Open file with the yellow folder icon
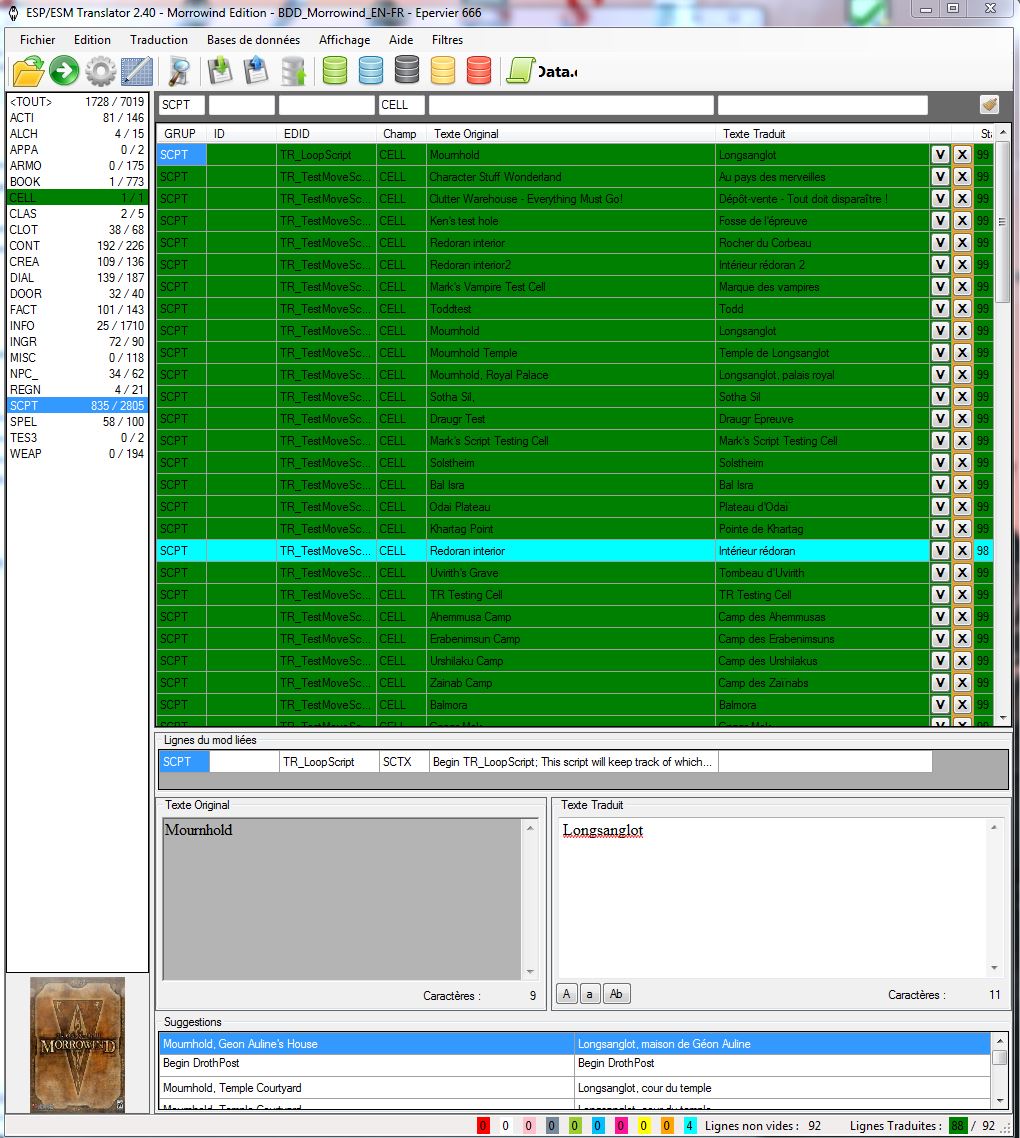 pos(28,71)
